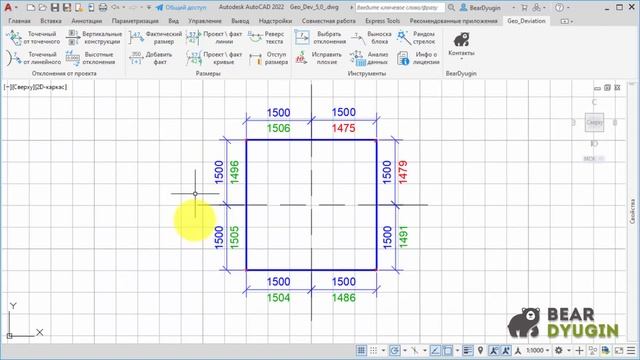Switch to Аннотации ribbon tab
The width and height of the screenshot is (640, 360).
[x=87, y=21]
